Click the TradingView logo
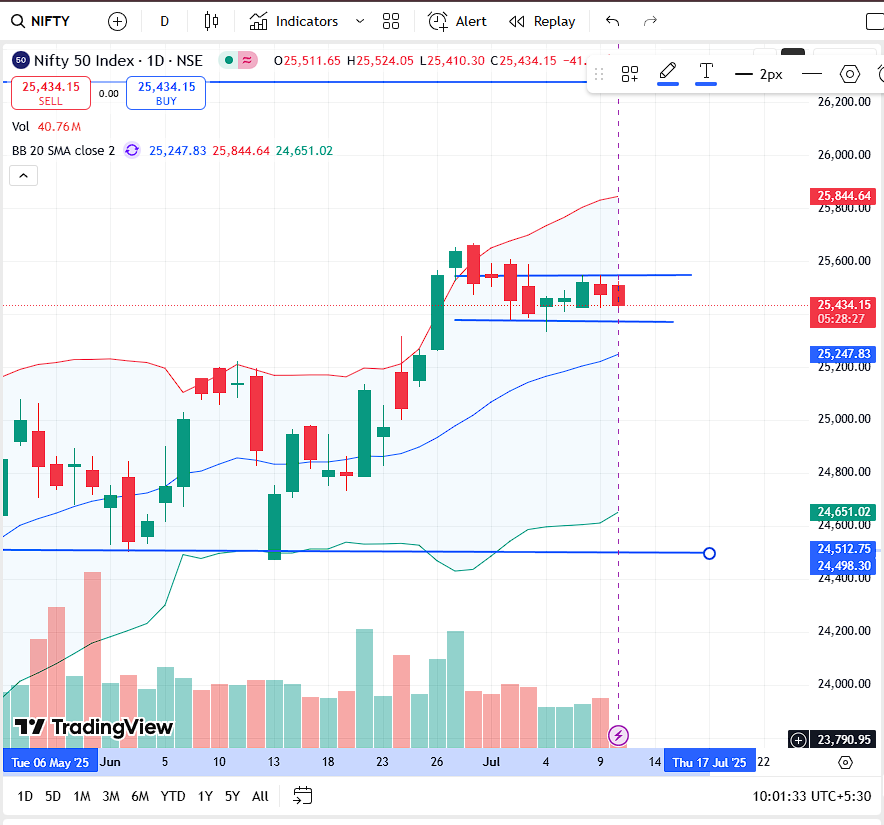 tap(94, 727)
